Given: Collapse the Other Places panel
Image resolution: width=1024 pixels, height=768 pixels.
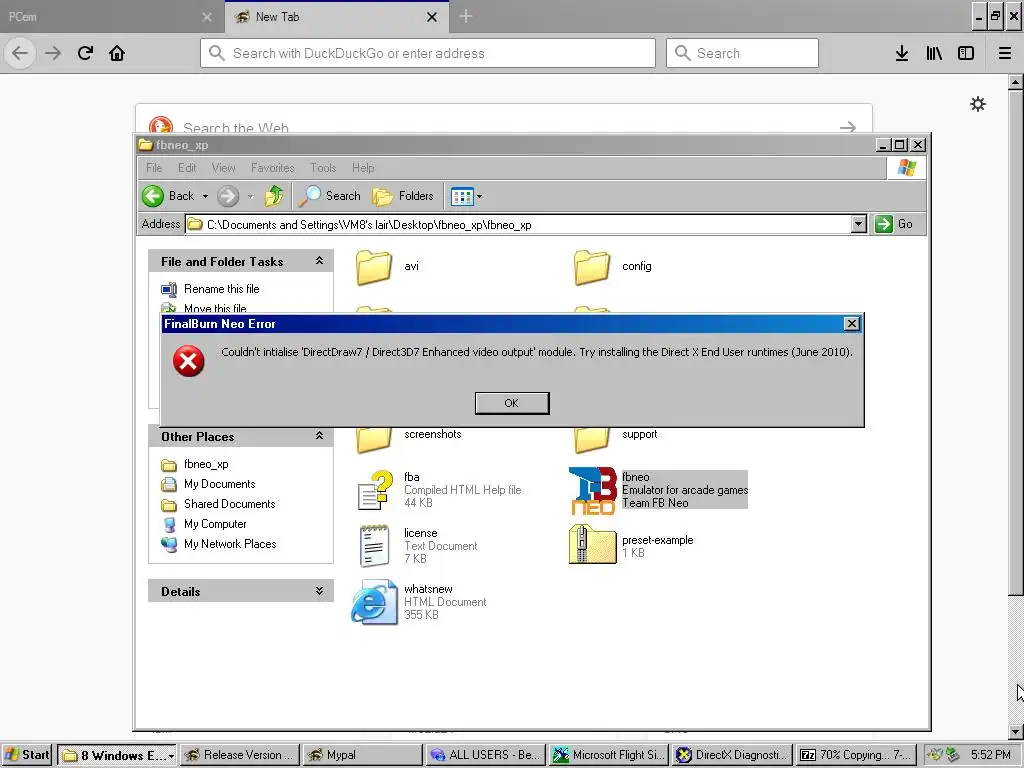Looking at the screenshot, I should pyautogui.click(x=319, y=436).
